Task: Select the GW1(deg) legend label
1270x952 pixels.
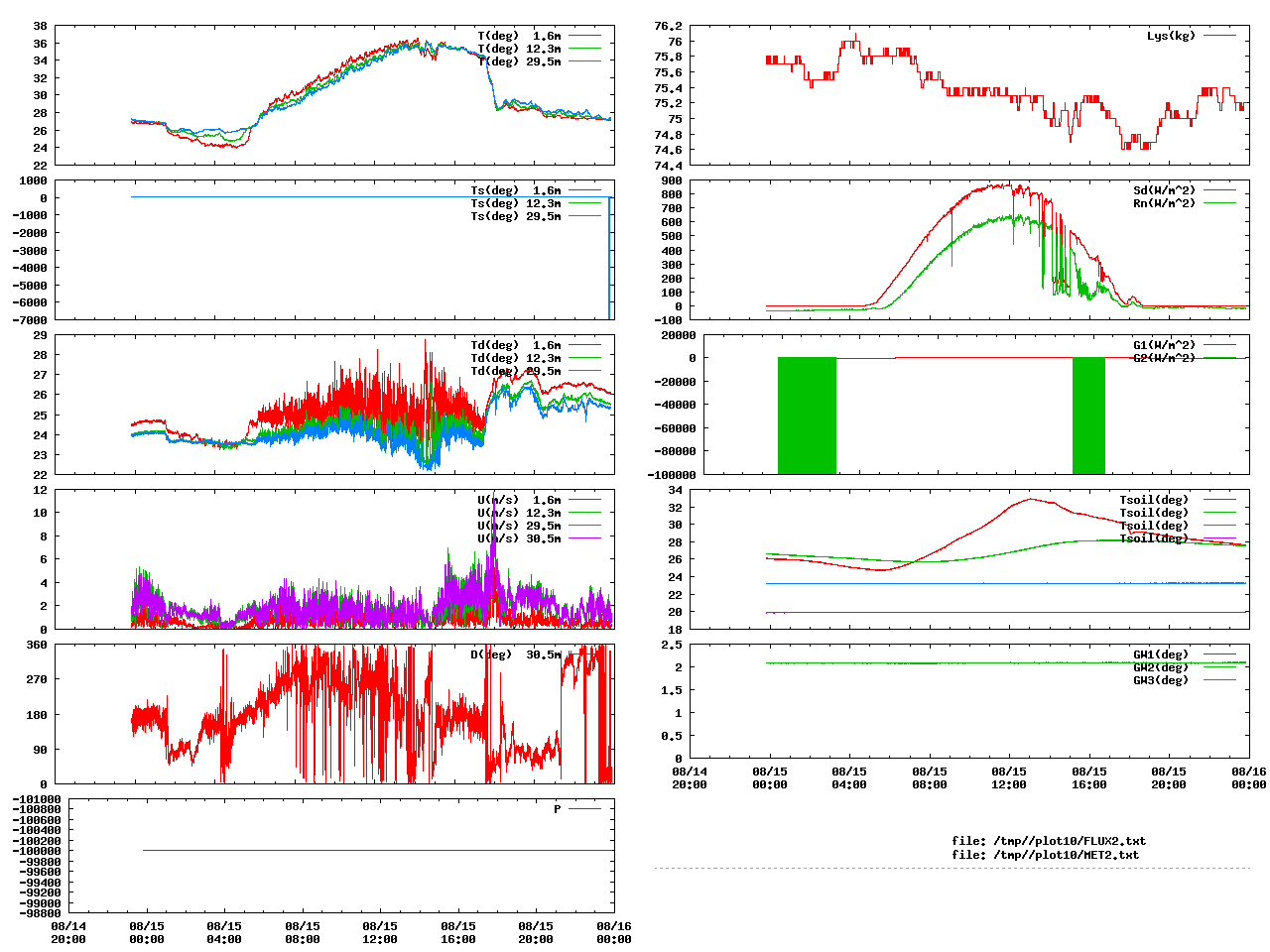Action: [1160, 654]
